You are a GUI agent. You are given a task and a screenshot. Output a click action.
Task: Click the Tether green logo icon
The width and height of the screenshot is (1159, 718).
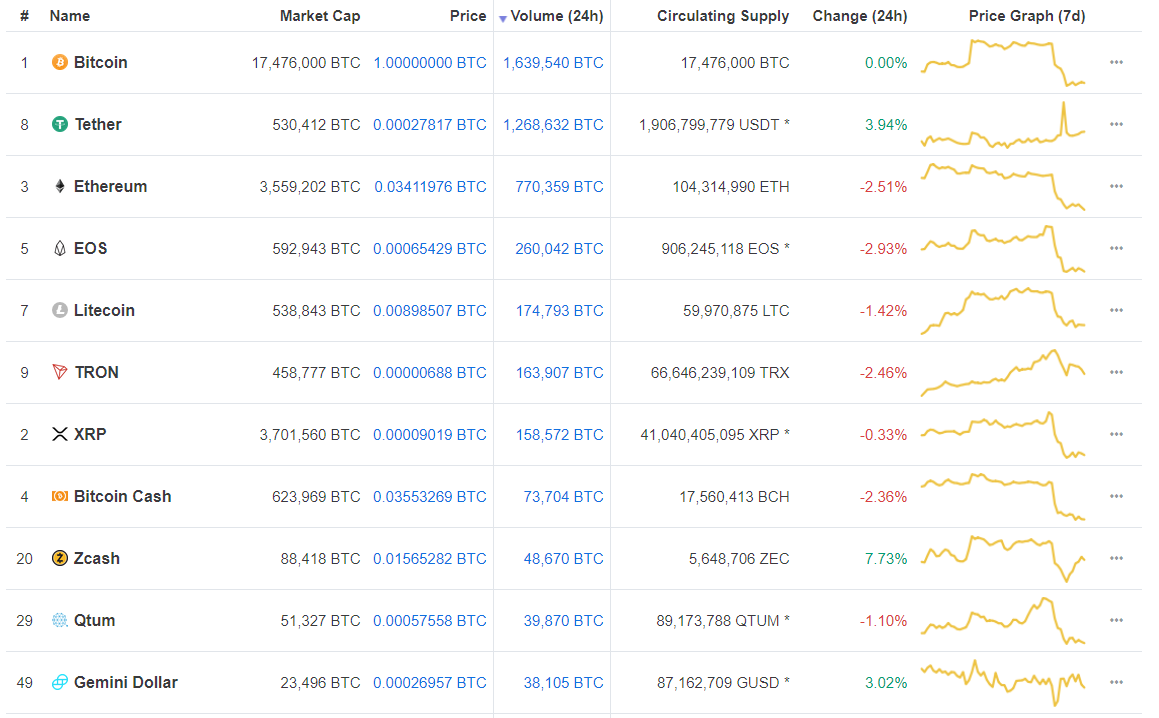[x=60, y=124]
